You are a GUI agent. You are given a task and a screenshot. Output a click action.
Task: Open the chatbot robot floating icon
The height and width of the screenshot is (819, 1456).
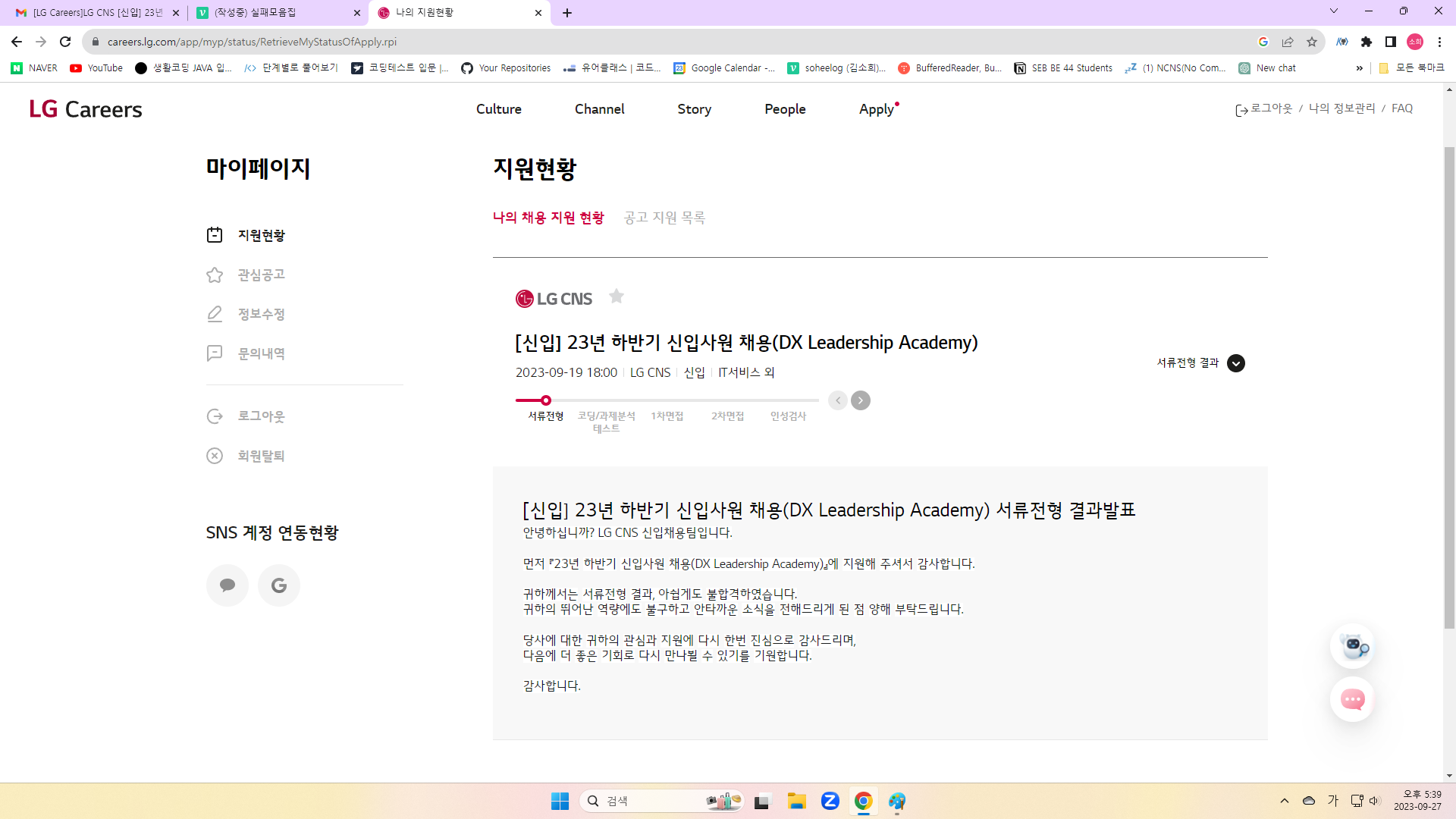tap(1352, 646)
